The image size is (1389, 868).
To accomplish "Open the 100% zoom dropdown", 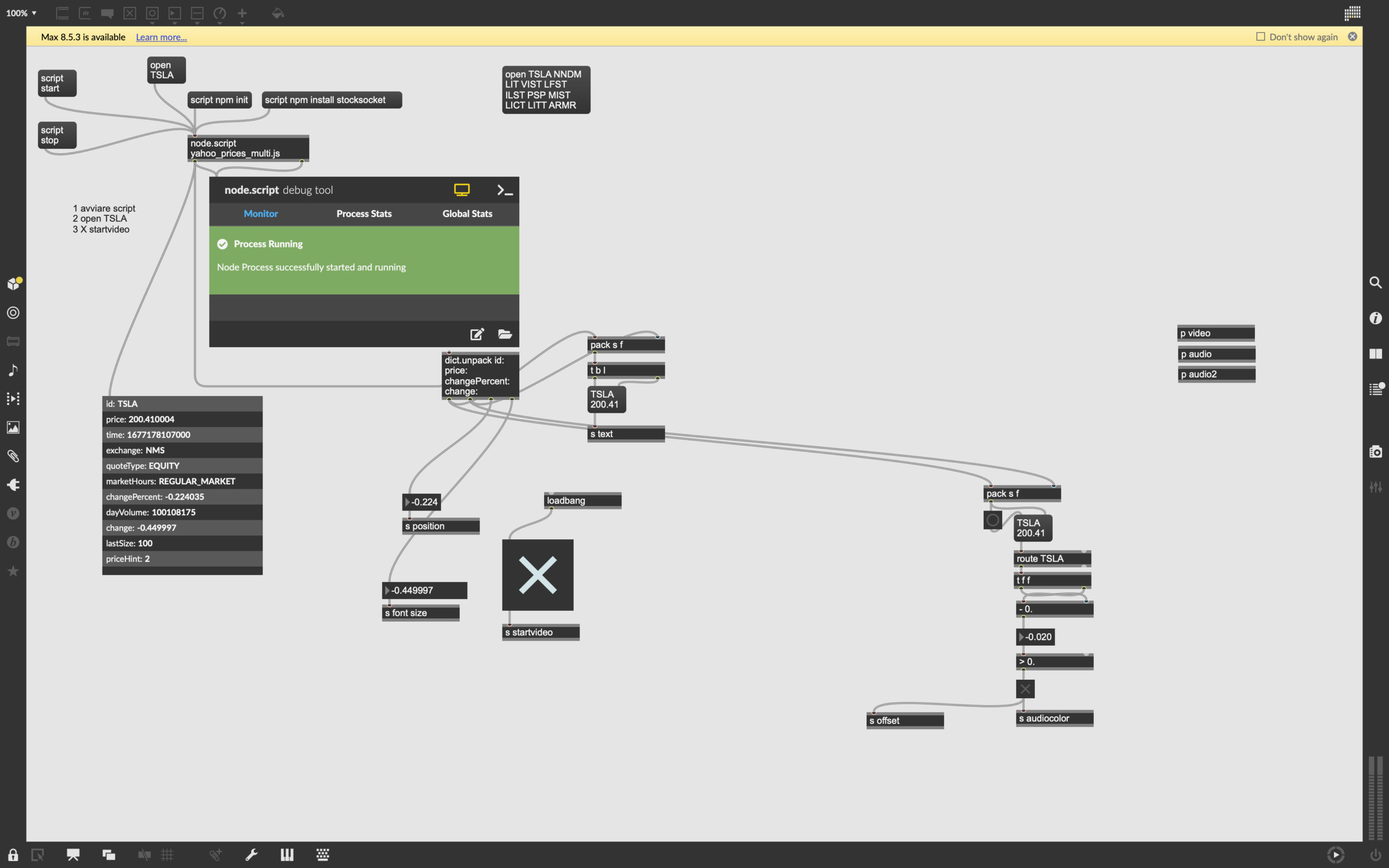I will click(21, 12).
